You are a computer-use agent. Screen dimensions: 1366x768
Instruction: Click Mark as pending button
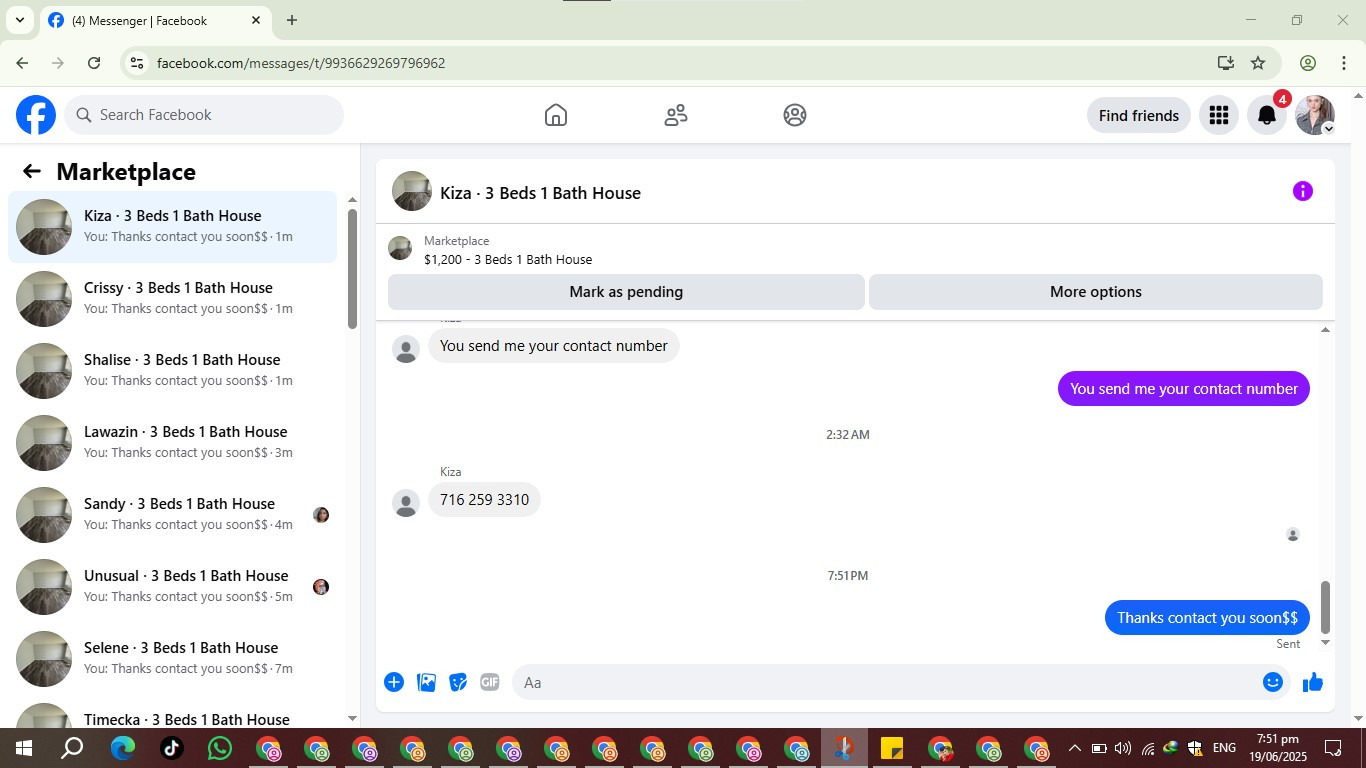click(x=626, y=292)
